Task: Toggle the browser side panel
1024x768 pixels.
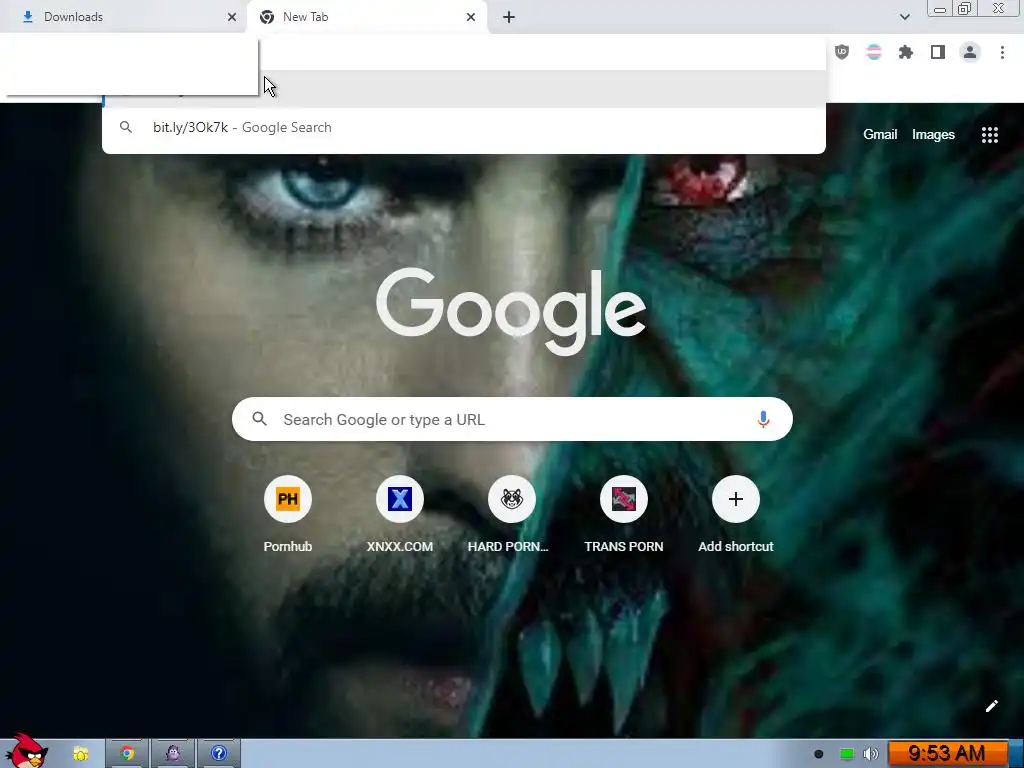Action: (x=938, y=52)
